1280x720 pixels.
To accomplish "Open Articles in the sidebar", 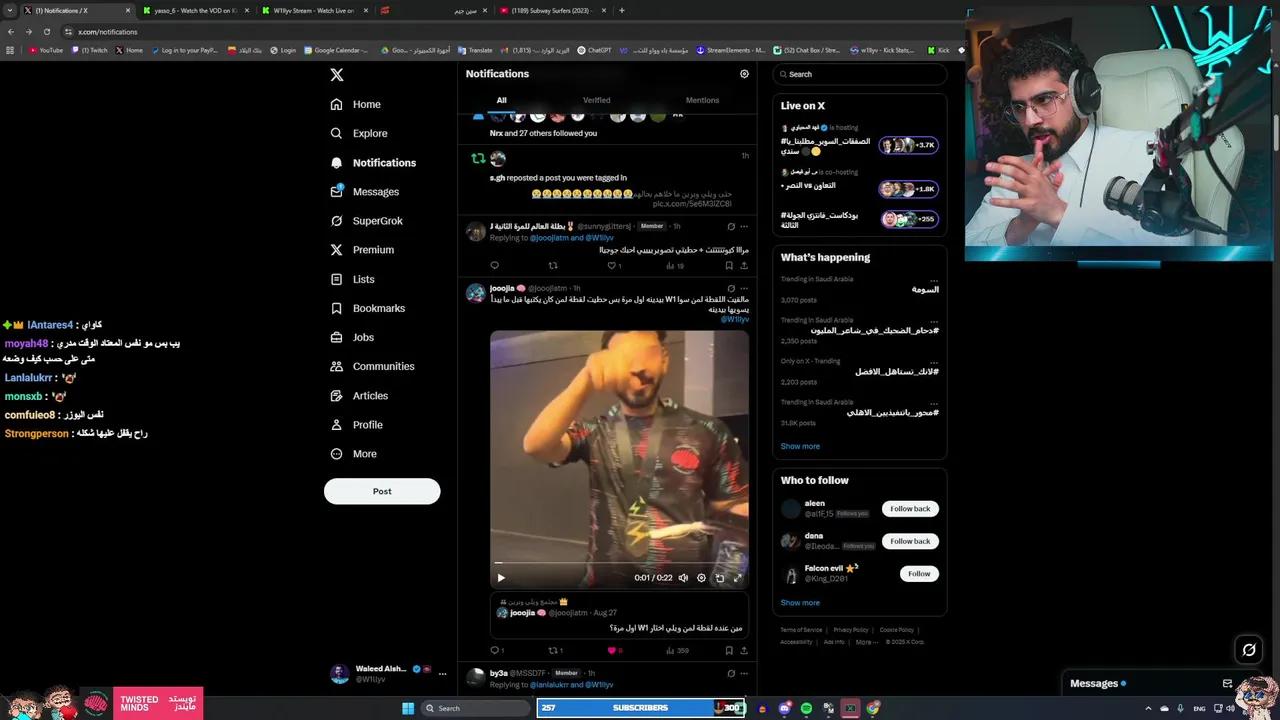I will (359, 396).
